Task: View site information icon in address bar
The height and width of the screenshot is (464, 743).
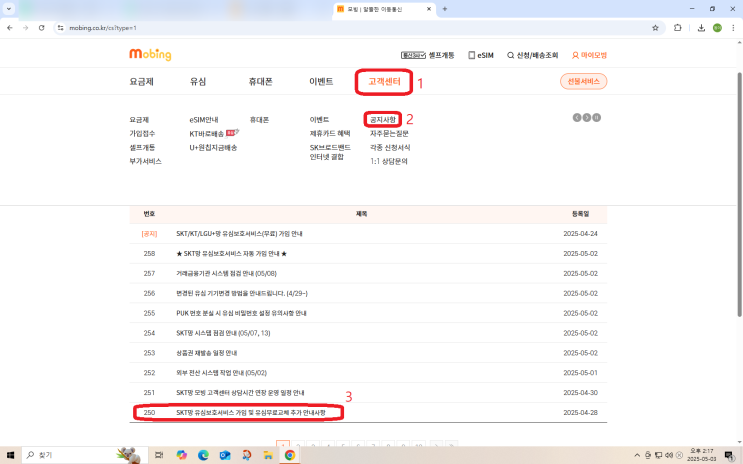Action: coord(60,28)
